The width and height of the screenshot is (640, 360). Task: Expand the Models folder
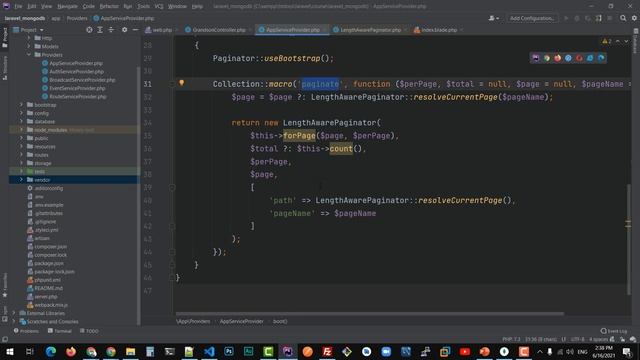click(x=29, y=46)
